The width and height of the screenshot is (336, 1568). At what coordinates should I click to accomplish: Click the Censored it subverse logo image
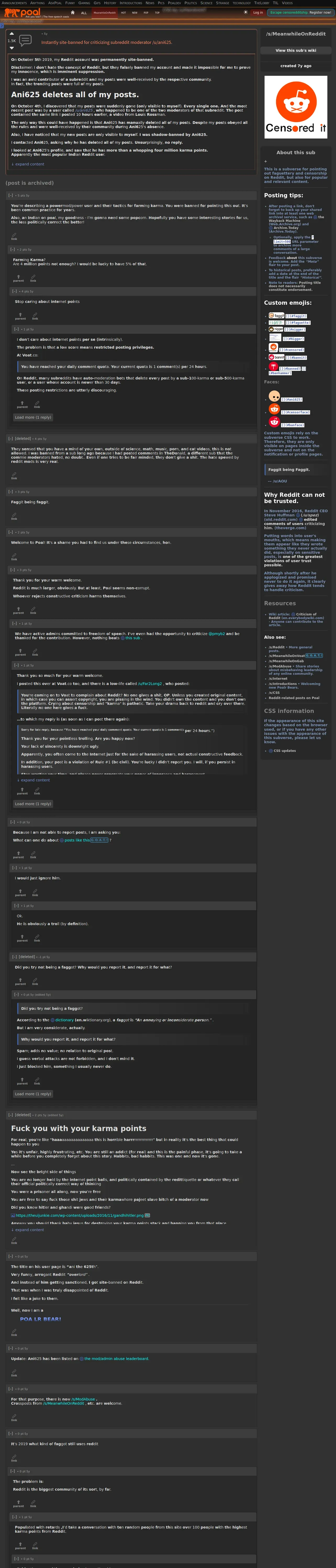296,107
